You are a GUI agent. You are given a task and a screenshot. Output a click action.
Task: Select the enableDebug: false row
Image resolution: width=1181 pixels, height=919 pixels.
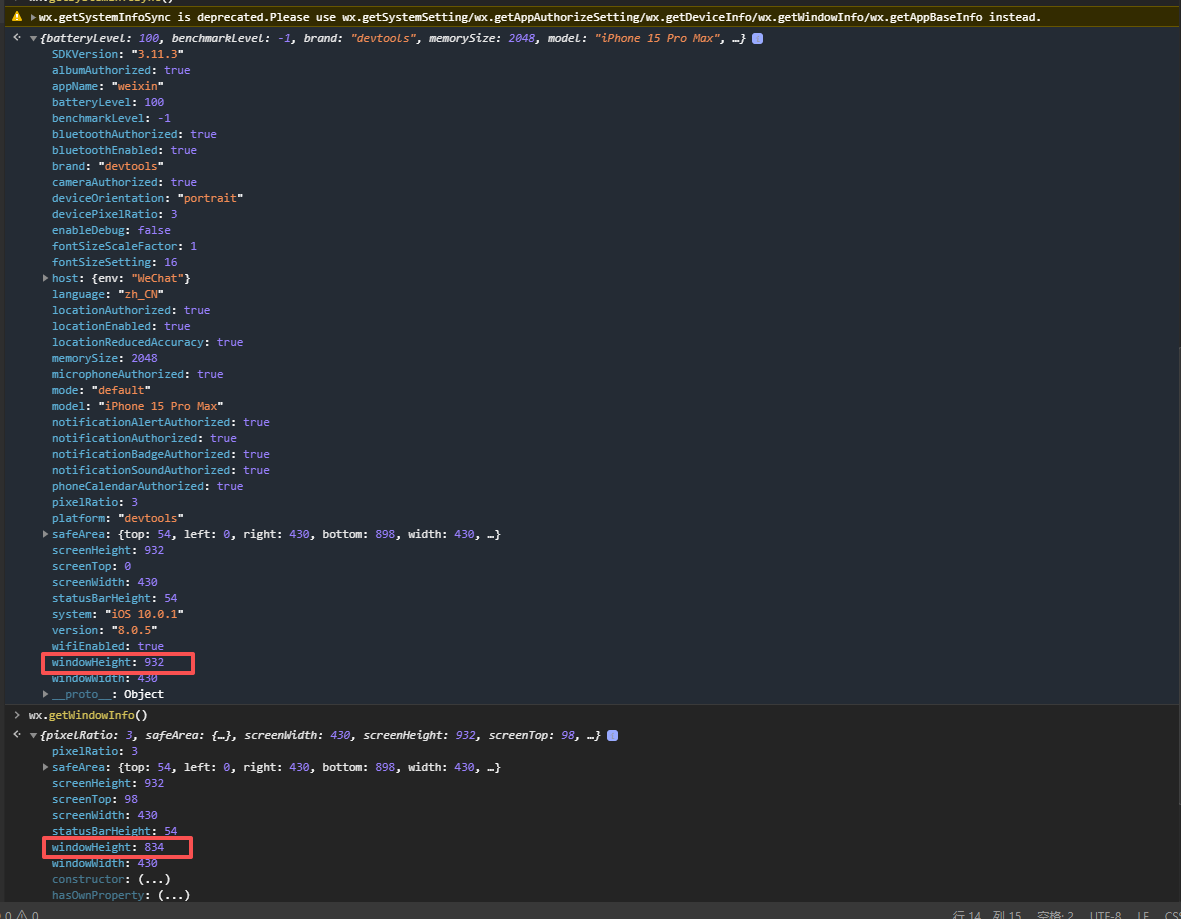[111, 230]
